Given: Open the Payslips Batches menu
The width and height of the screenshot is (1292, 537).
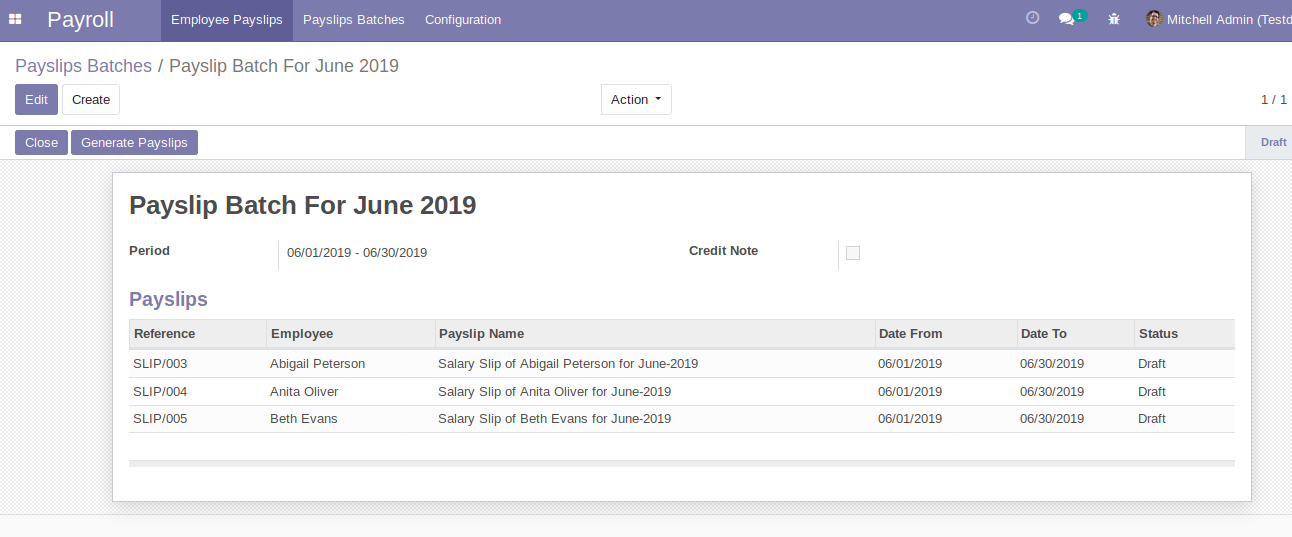Looking at the screenshot, I should pos(354,20).
